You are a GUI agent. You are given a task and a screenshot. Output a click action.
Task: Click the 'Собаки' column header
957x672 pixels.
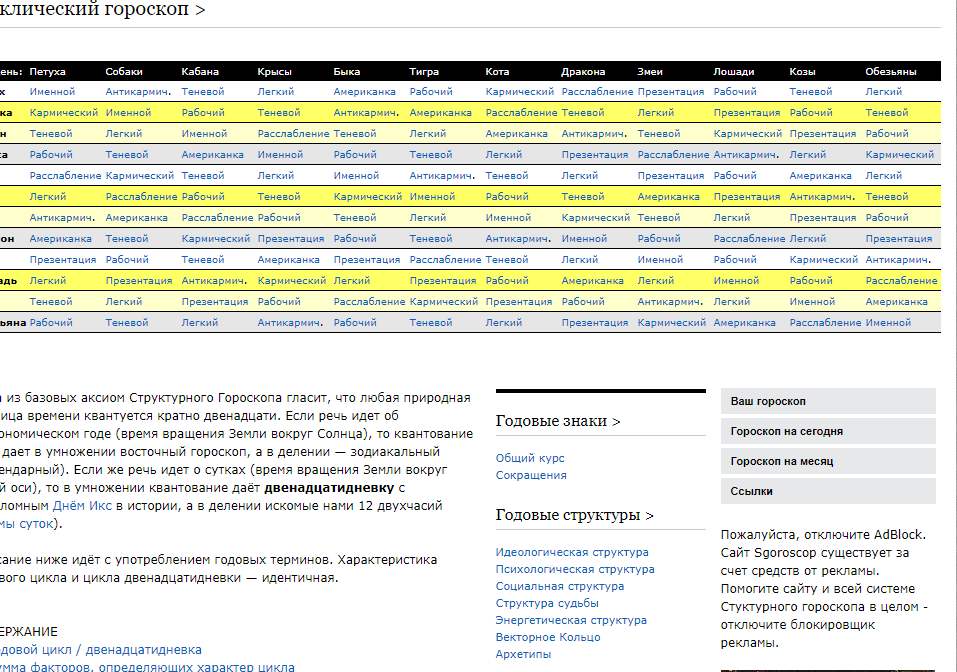click(x=124, y=71)
